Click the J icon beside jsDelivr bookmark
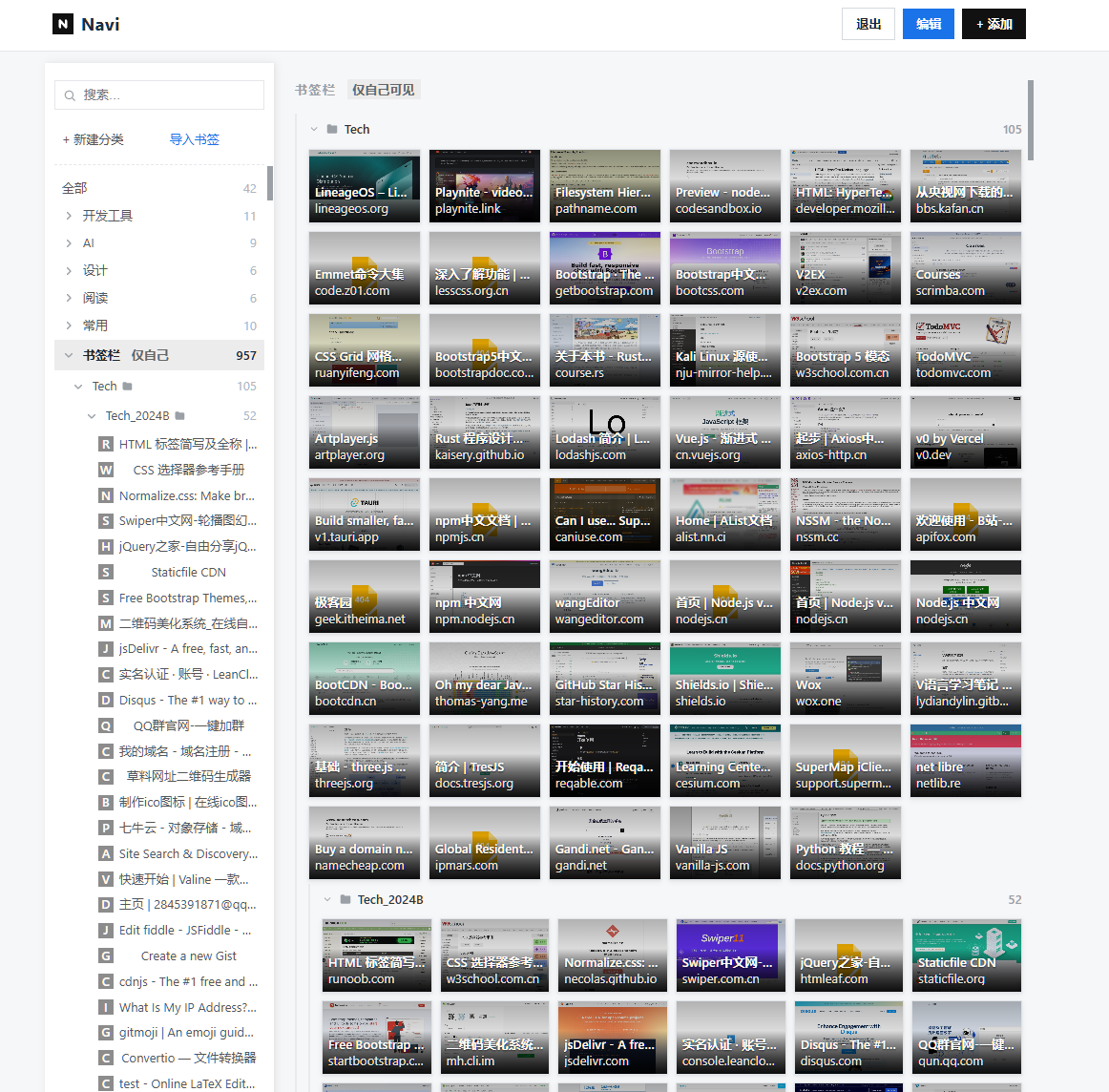 click(105, 648)
